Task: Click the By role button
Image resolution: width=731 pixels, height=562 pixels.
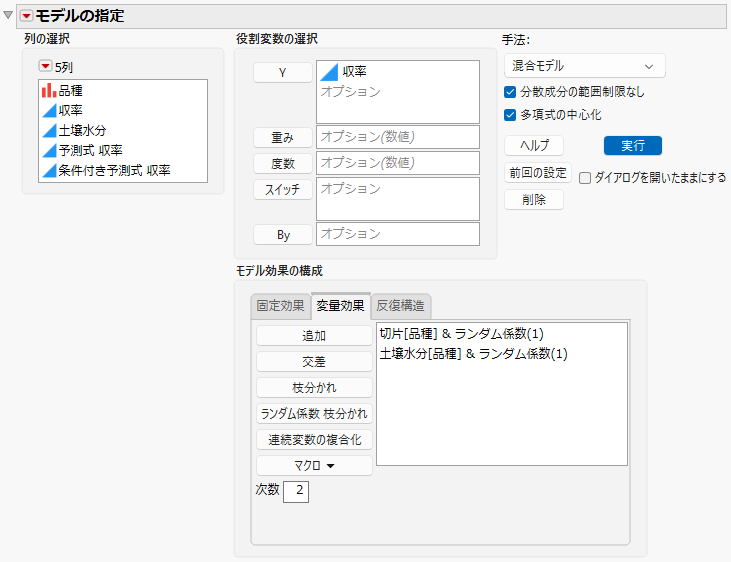Action: click(283, 235)
